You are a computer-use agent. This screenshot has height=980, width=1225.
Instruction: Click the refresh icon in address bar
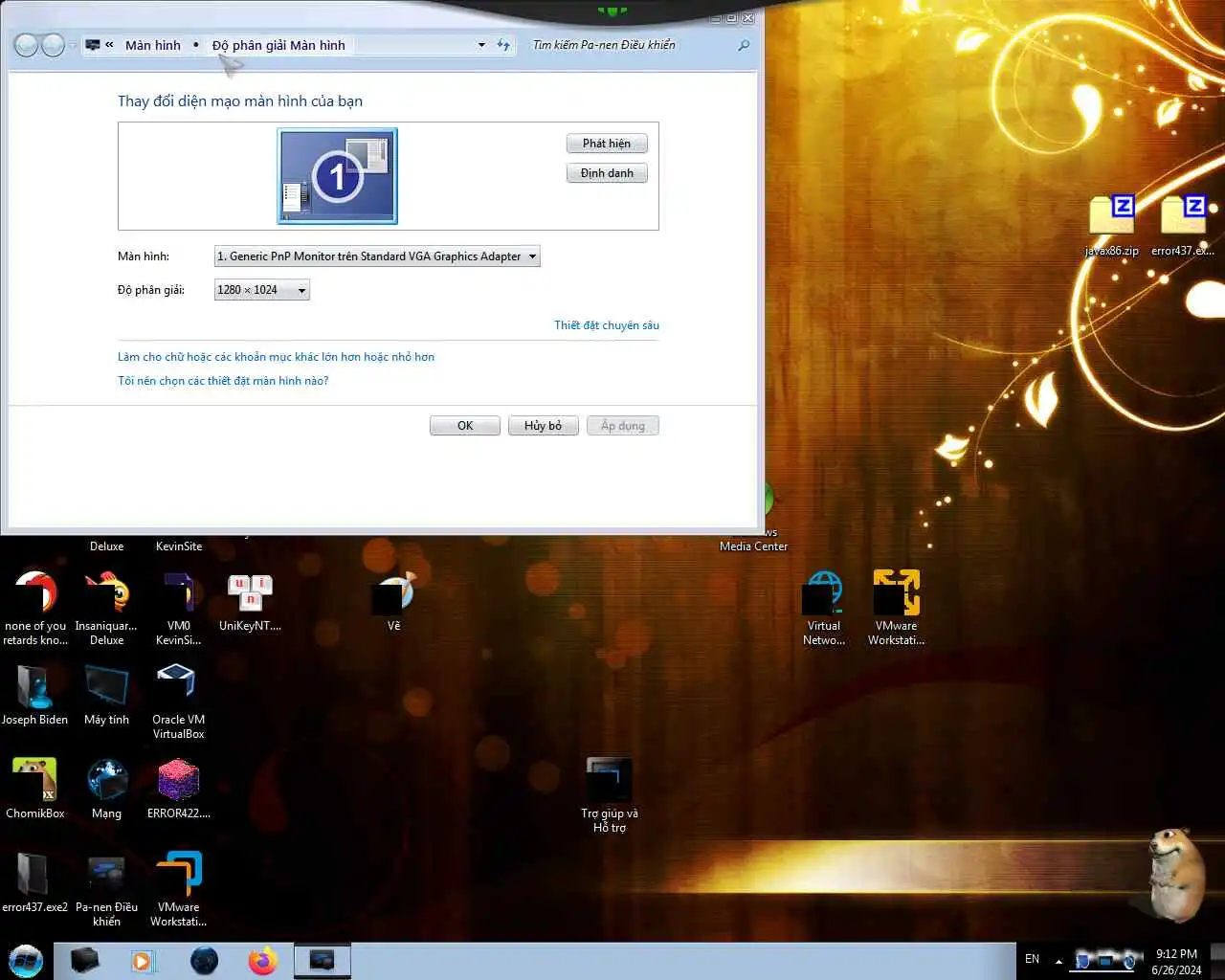click(504, 45)
